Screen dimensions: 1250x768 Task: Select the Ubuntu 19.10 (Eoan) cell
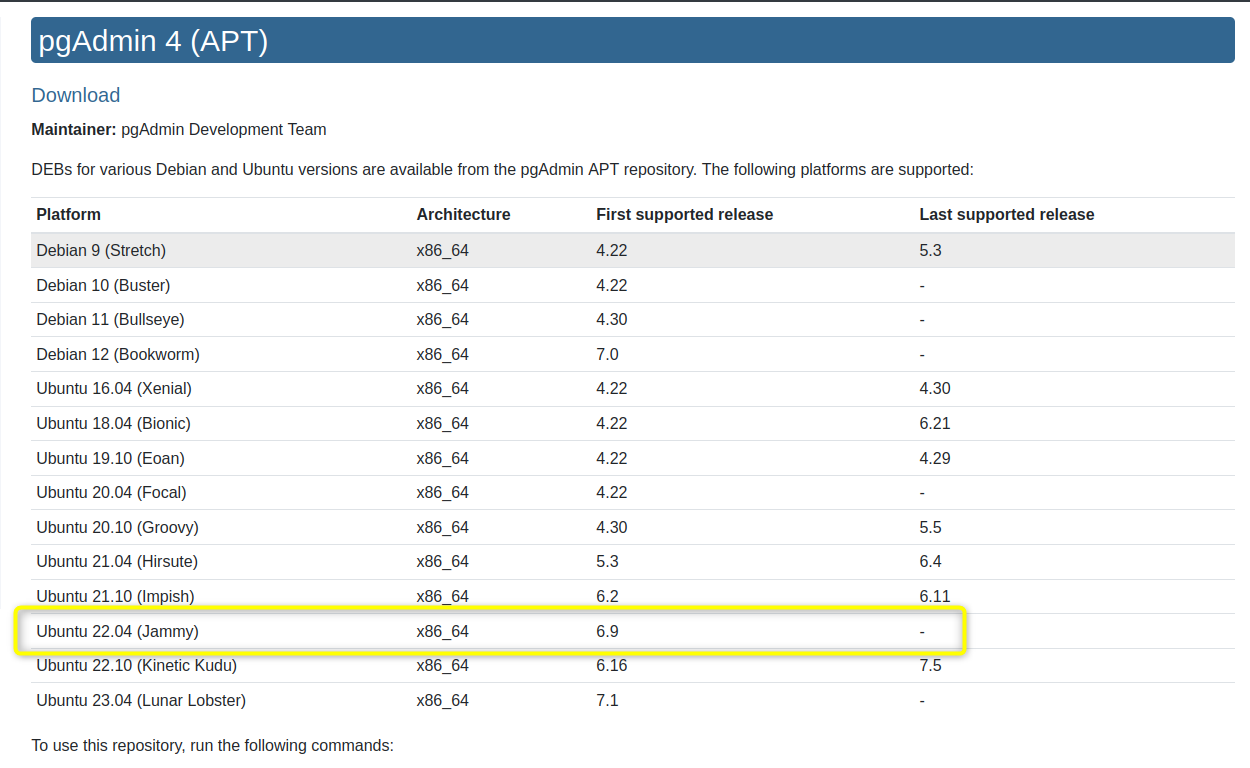[x=110, y=458]
